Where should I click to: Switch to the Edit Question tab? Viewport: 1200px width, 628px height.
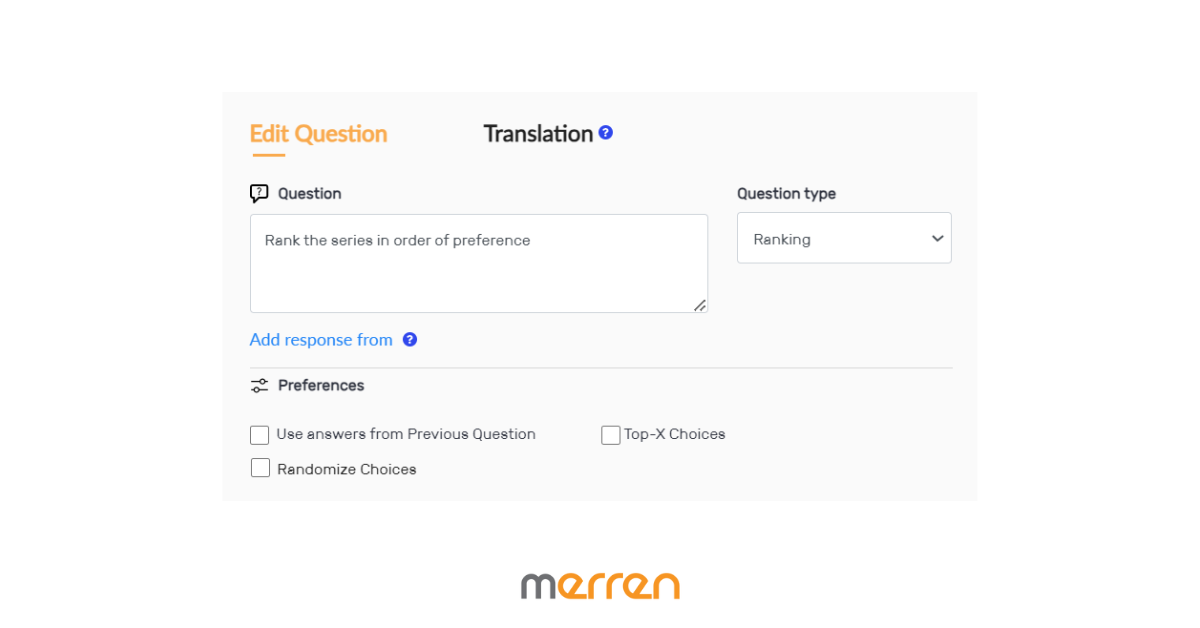pos(318,134)
